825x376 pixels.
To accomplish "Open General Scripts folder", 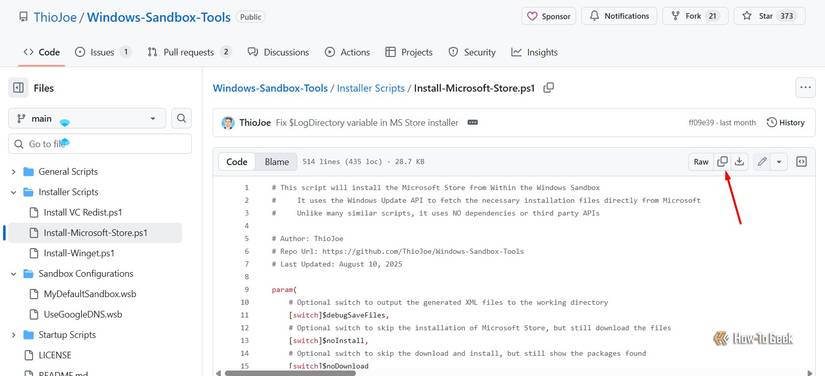I will click(x=68, y=171).
